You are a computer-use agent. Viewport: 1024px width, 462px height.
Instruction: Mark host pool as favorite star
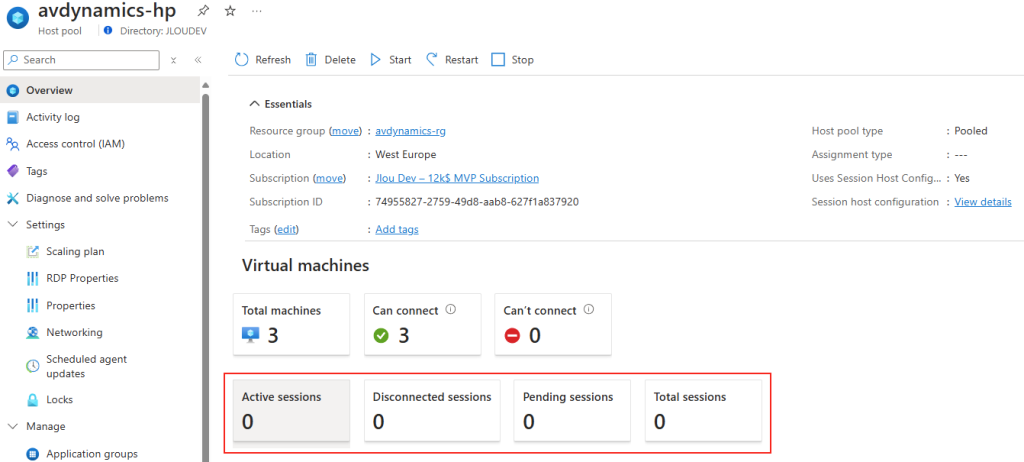coord(230,11)
